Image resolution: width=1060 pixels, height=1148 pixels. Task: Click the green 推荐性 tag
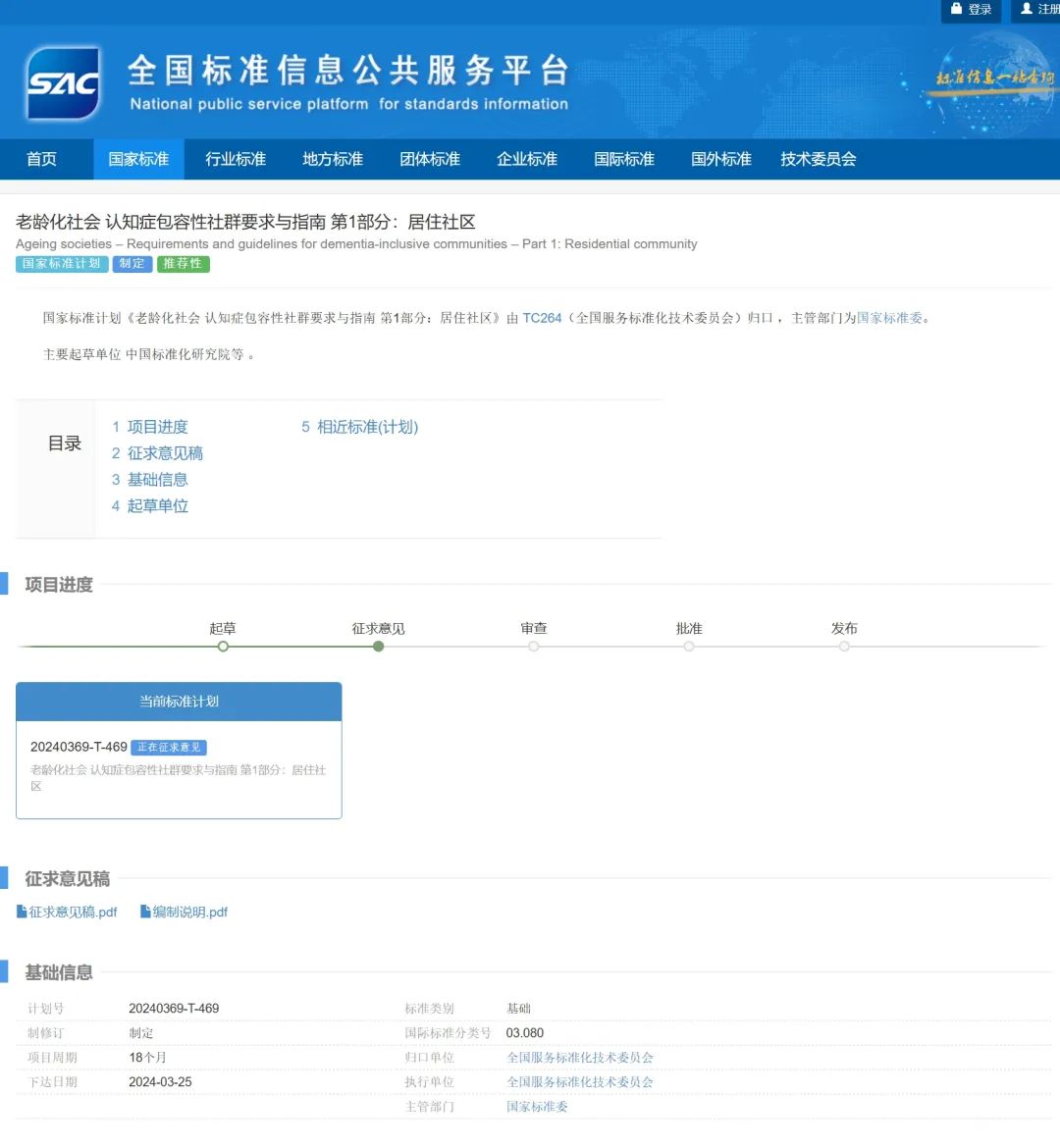(x=183, y=263)
